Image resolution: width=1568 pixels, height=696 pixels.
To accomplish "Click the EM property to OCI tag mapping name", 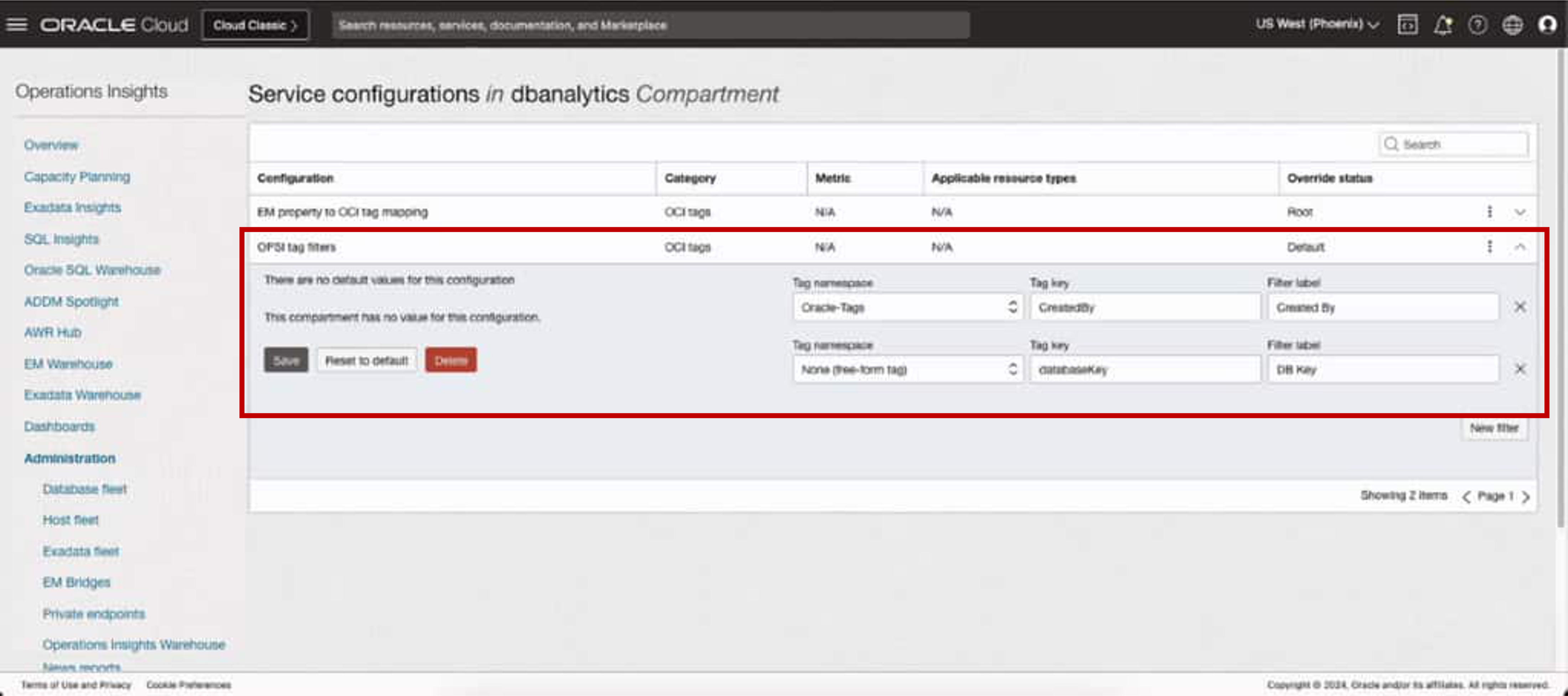I will (342, 212).
